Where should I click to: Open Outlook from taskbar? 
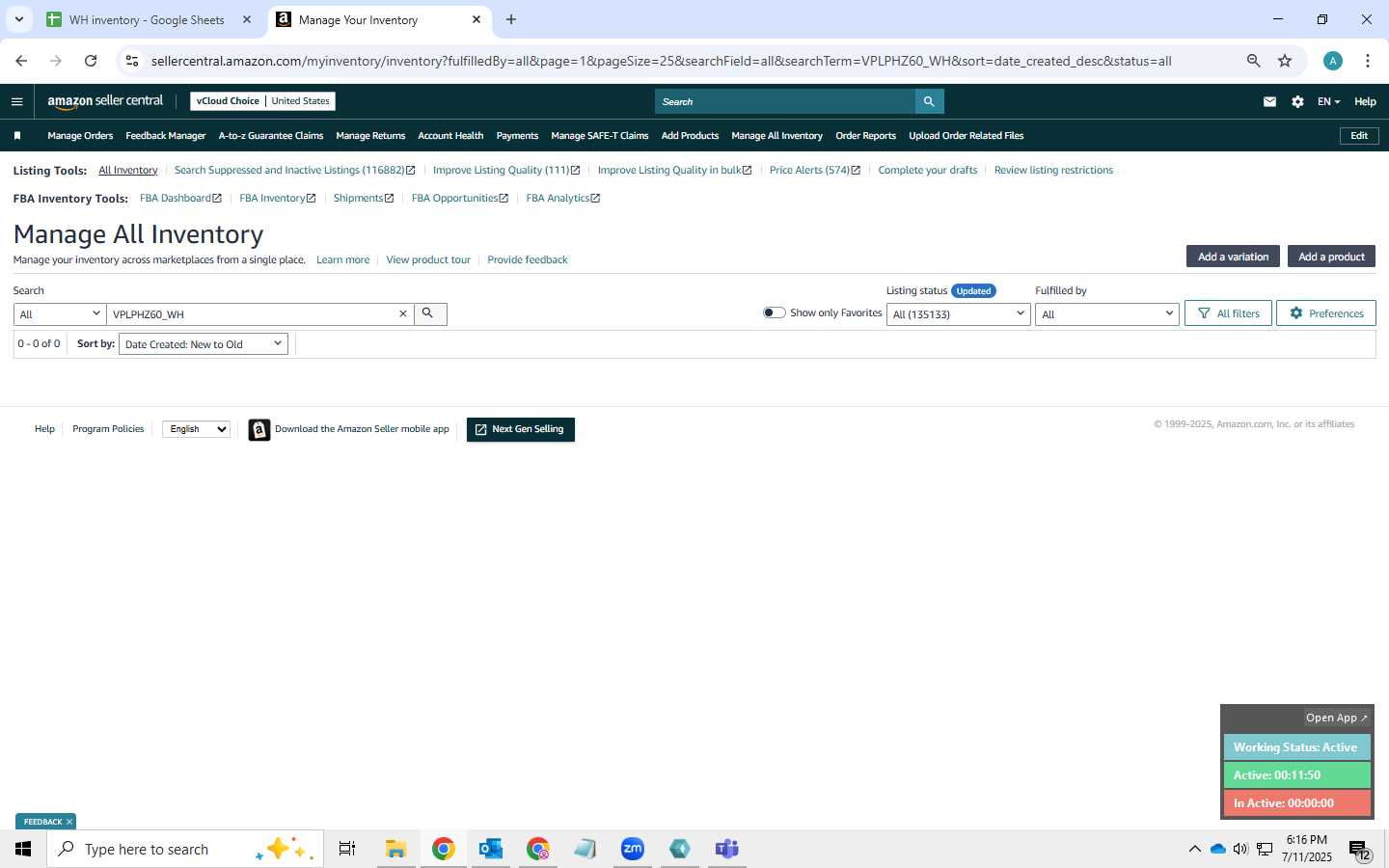pos(491,849)
